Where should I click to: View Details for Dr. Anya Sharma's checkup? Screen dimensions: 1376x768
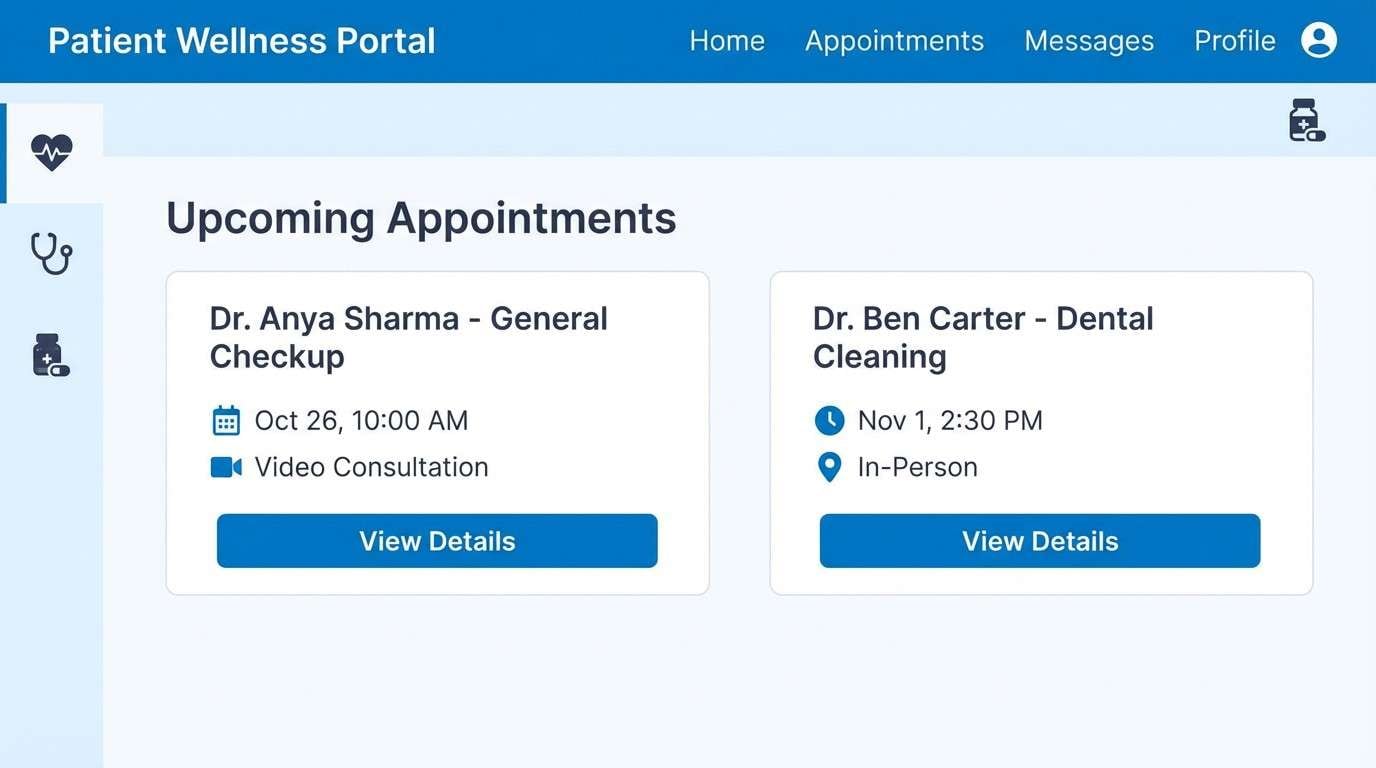437,541
